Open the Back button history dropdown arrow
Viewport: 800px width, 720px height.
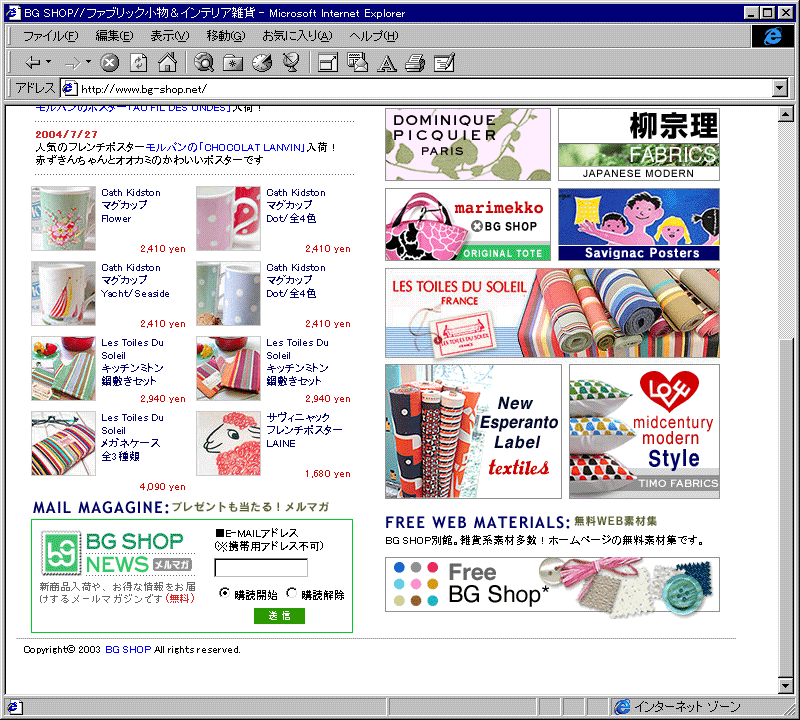tap(48, 62)
